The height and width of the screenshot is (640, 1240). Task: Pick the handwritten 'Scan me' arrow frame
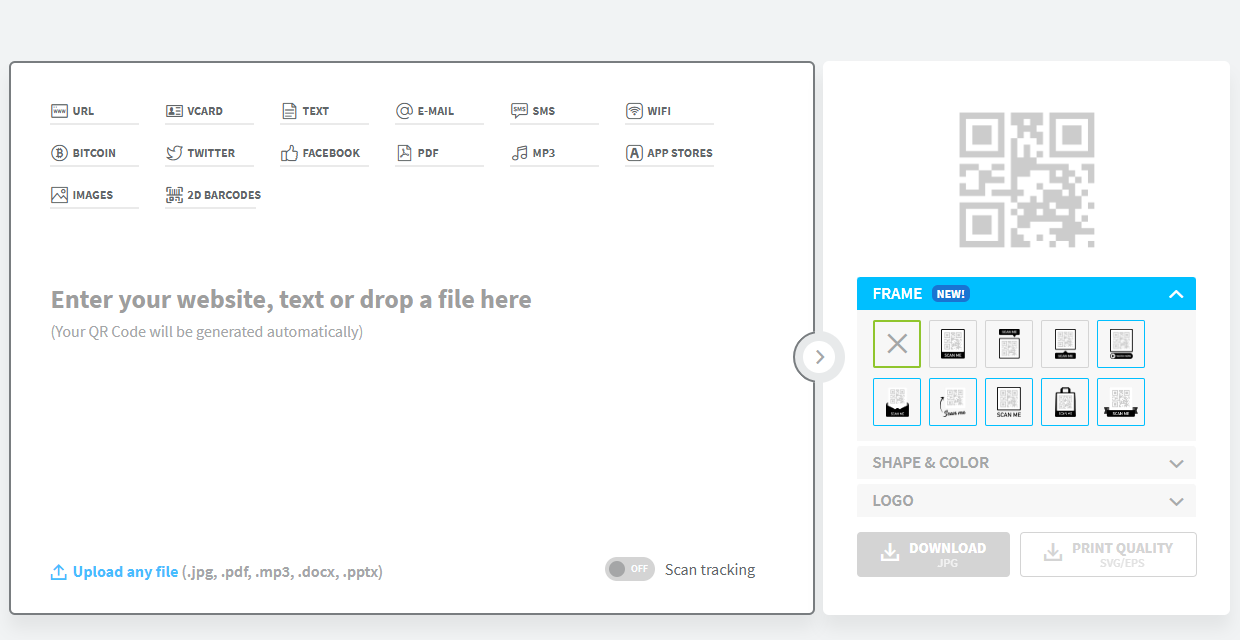click(x=953, y=402)
